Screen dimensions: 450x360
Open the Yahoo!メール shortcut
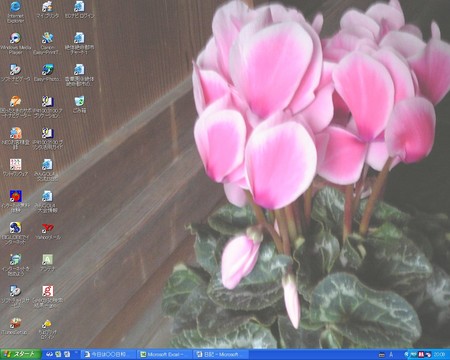(x=47, y=231)
